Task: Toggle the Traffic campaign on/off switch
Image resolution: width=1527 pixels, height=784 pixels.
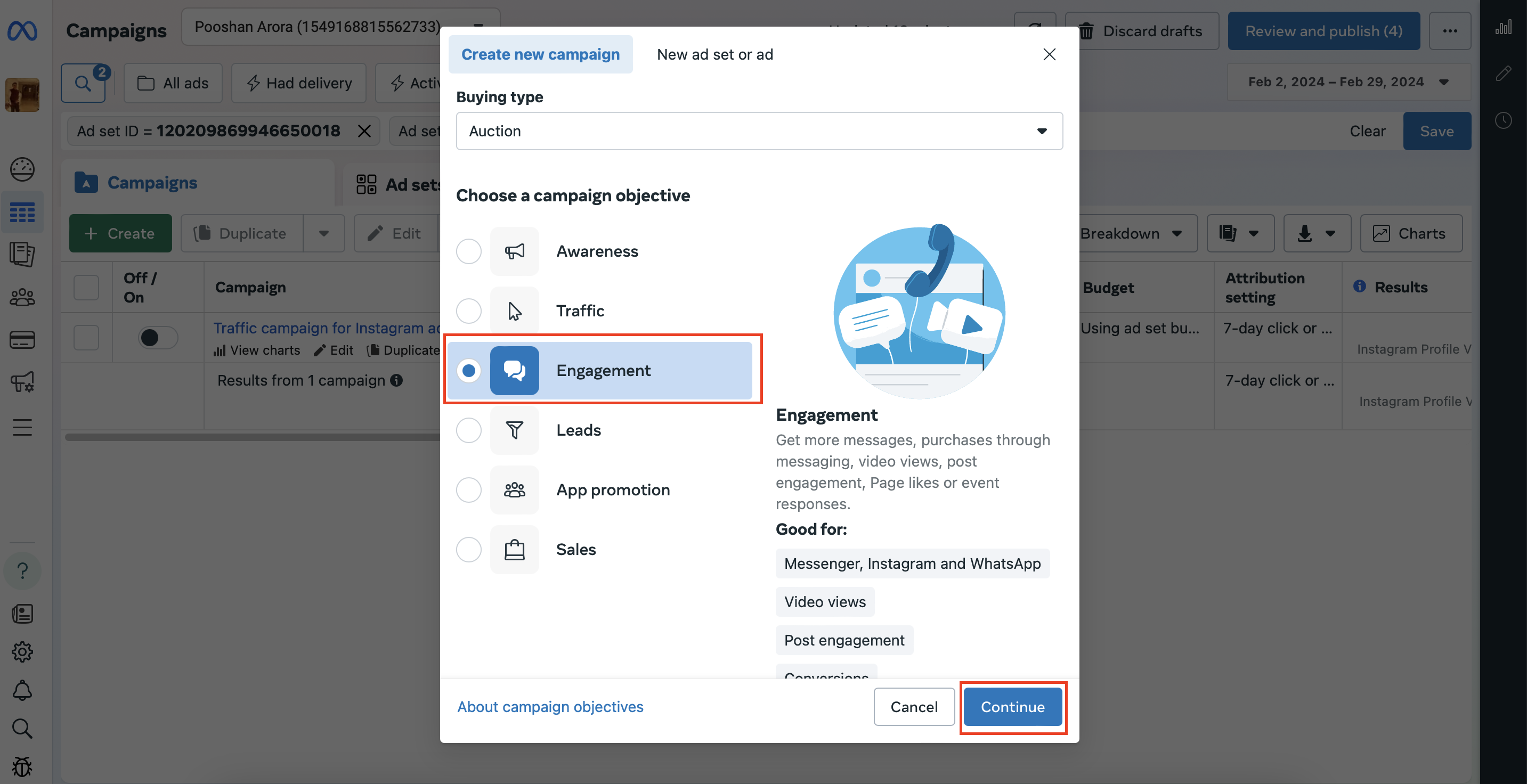Action: pos(158,338)
